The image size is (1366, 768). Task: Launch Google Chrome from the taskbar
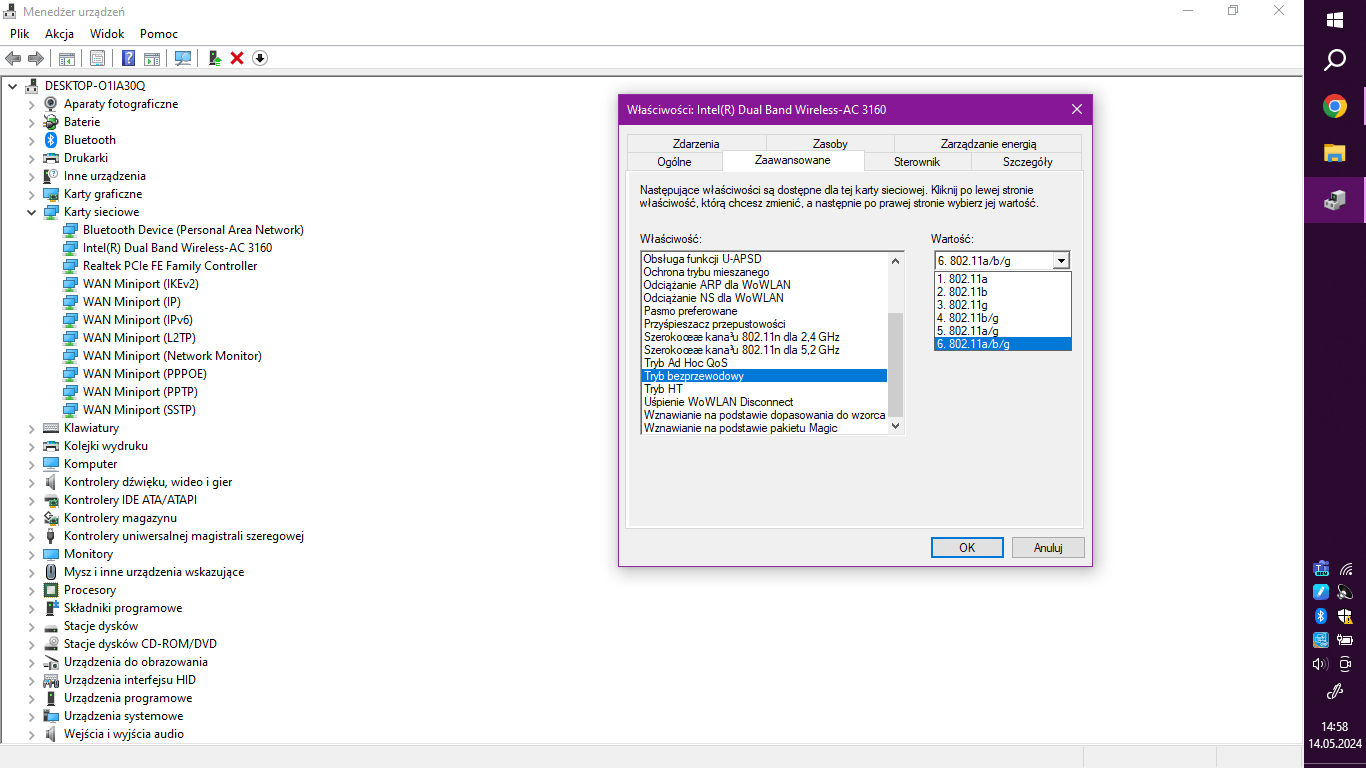coord(1335,106)
